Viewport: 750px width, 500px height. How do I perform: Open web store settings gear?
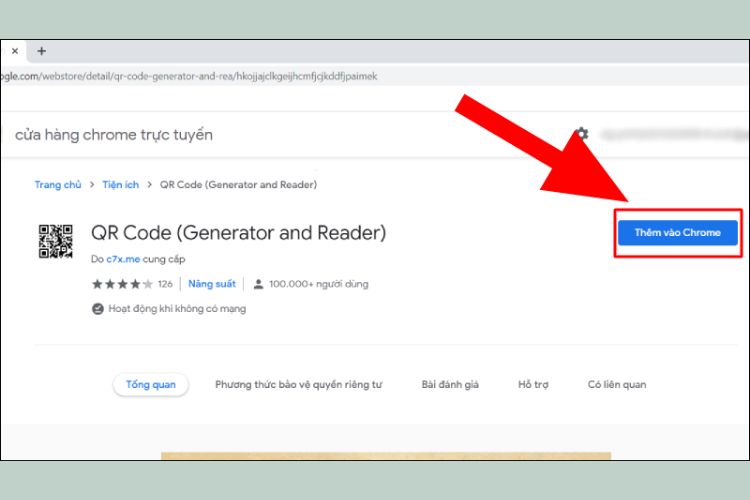[582, 133]
